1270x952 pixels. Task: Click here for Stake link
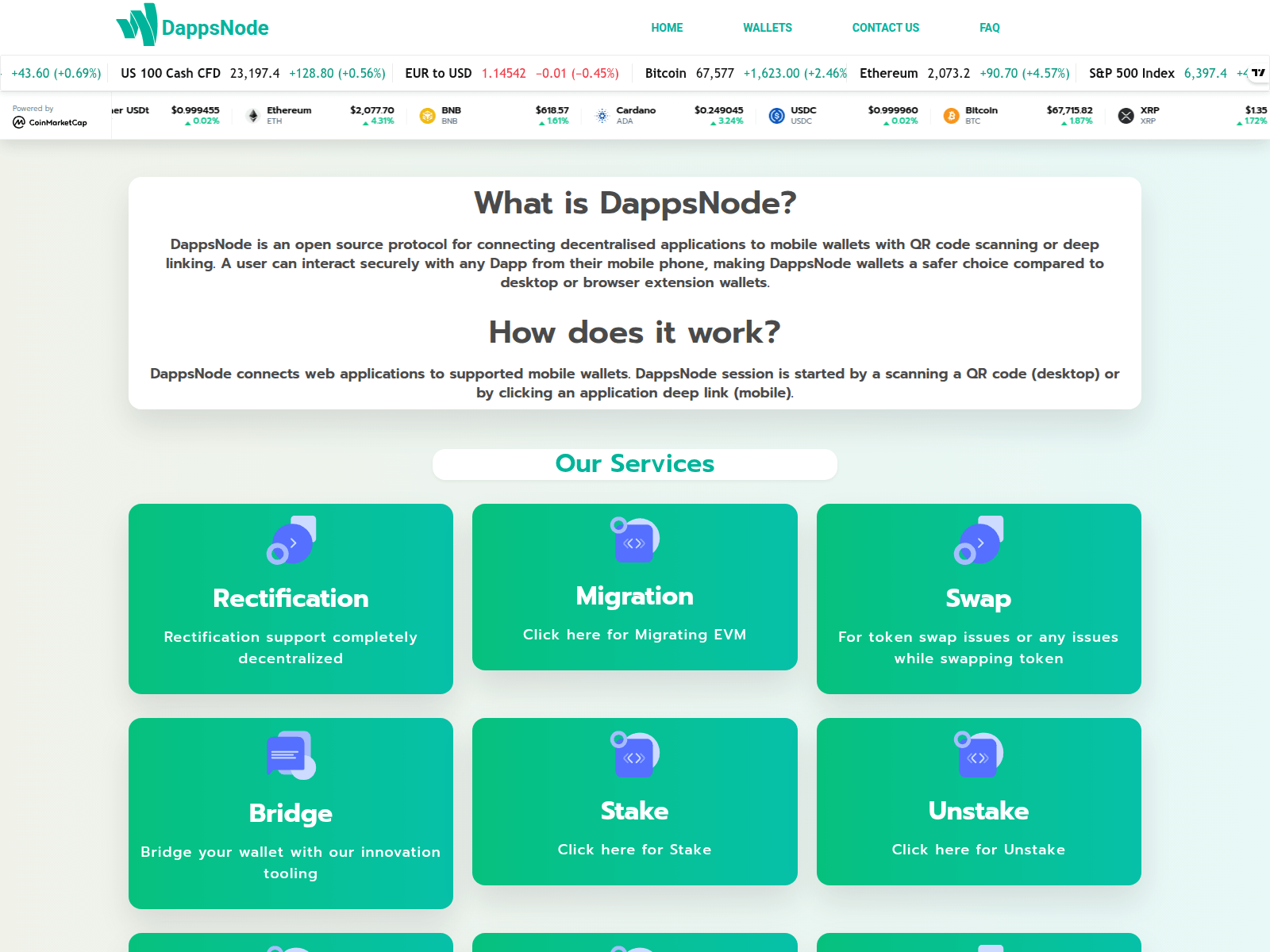point(634,850)
